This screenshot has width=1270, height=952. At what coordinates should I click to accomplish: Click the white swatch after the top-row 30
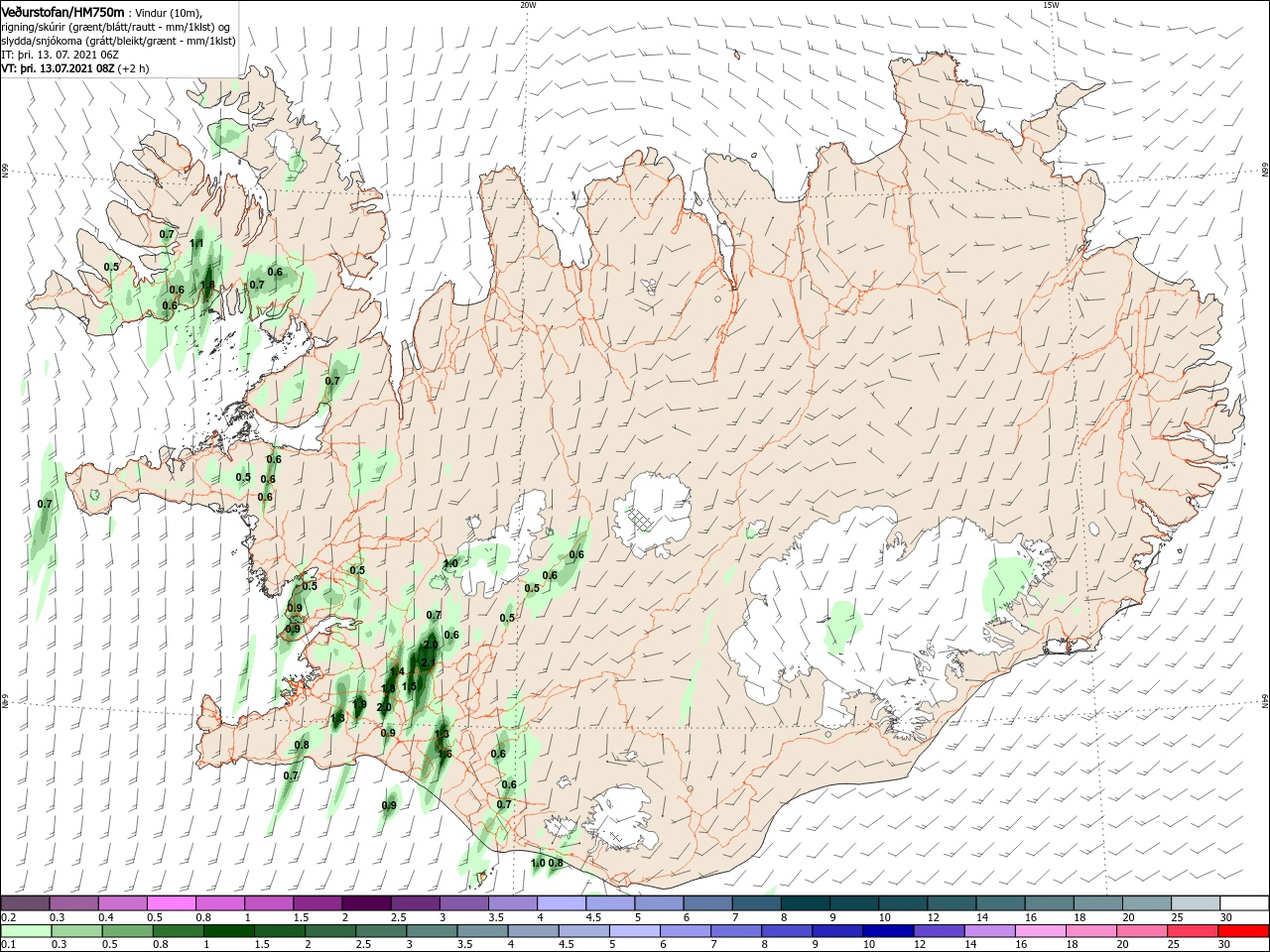click(1243, 902)
